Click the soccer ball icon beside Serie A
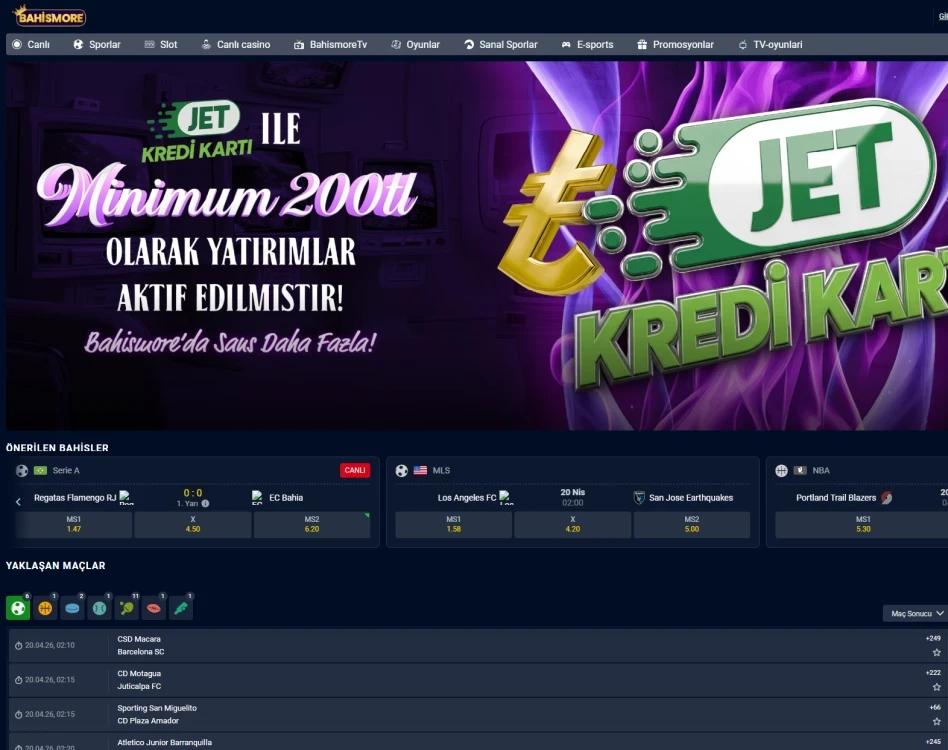Viewport: 948px width, 750px height. point(22,470)
